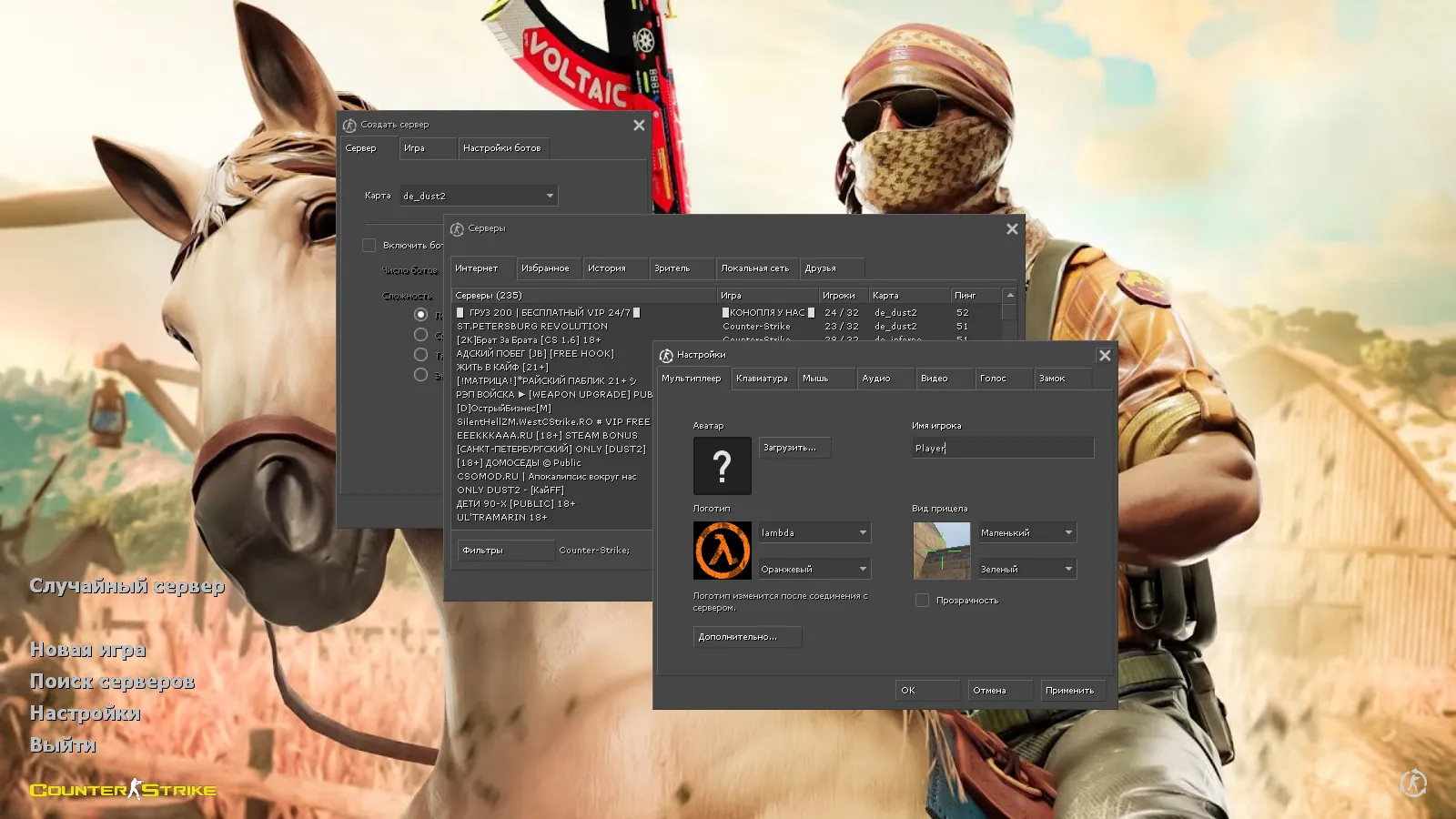Switch to the Аудио settings tab
Viewport: 1456px width, 819px height.
pyautogui.click(x=884, y=378)
